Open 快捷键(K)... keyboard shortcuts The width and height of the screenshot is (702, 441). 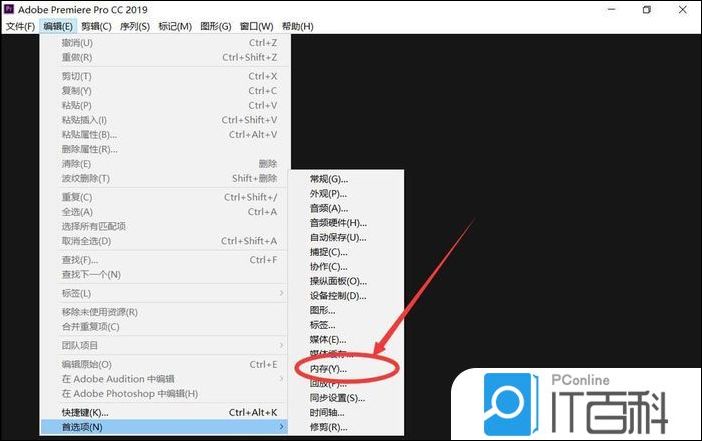pyautogui.click(x=164, y=412)
